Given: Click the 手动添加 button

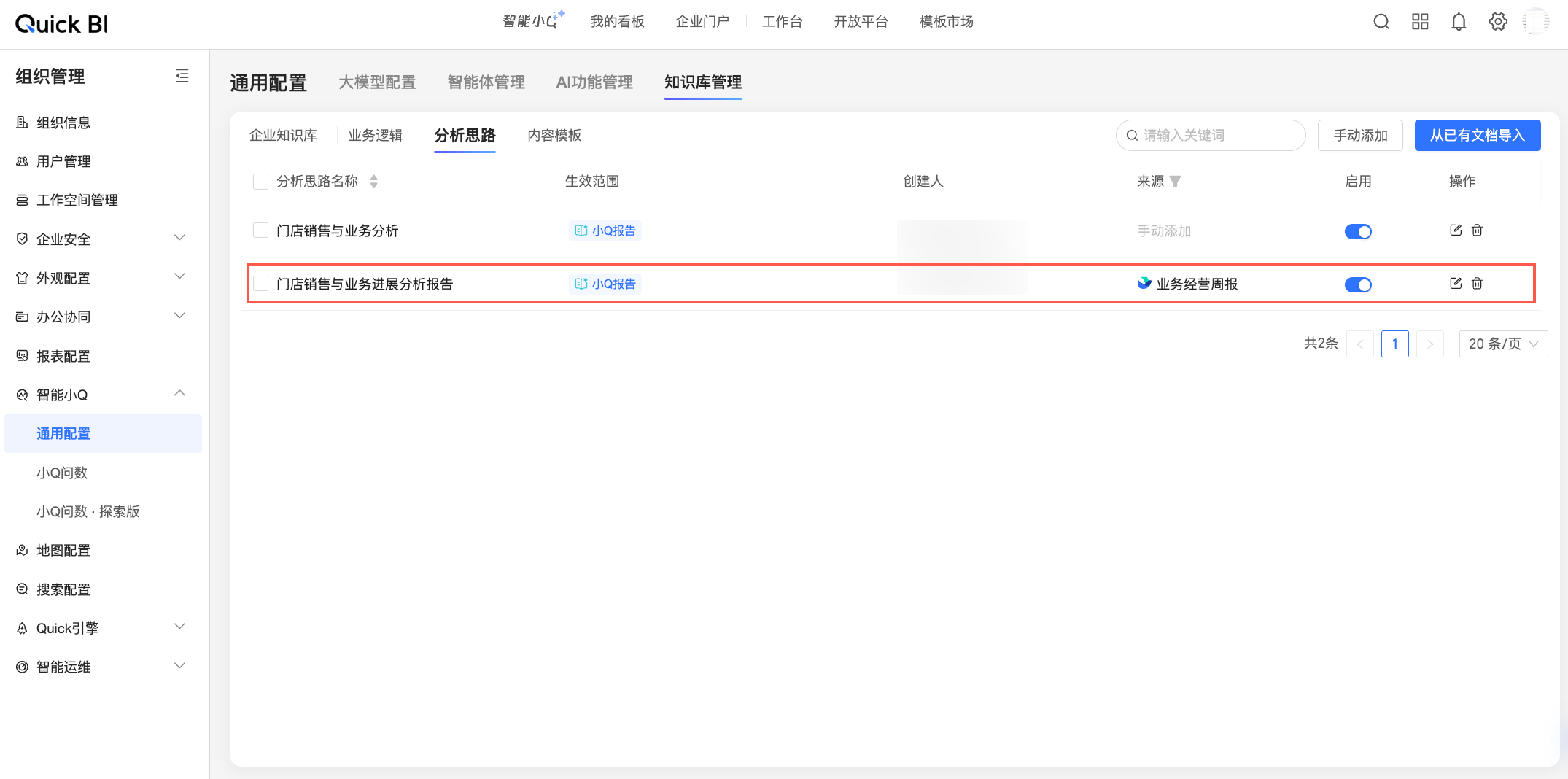Looking at the screenshot, I should pos(1360,136).
